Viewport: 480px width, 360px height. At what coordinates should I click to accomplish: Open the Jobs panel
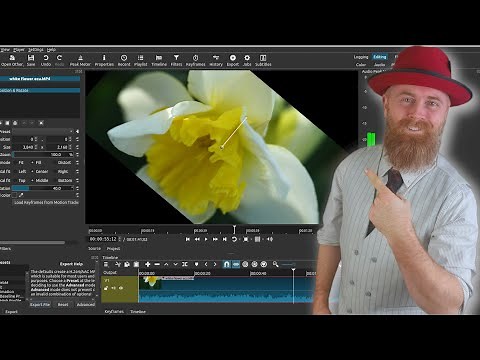[x=247, y=60]
